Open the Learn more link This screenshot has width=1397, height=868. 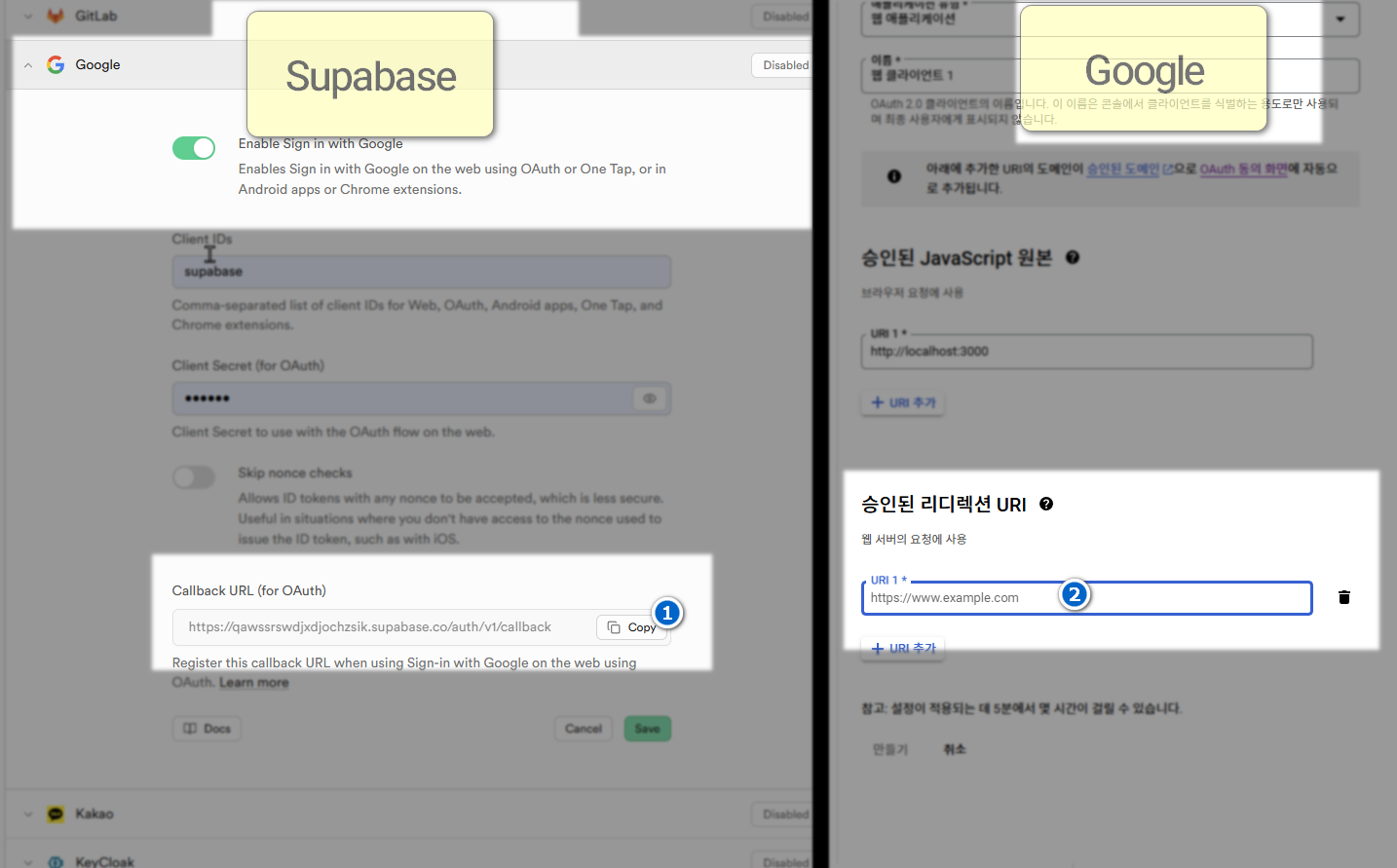point(253,683)
